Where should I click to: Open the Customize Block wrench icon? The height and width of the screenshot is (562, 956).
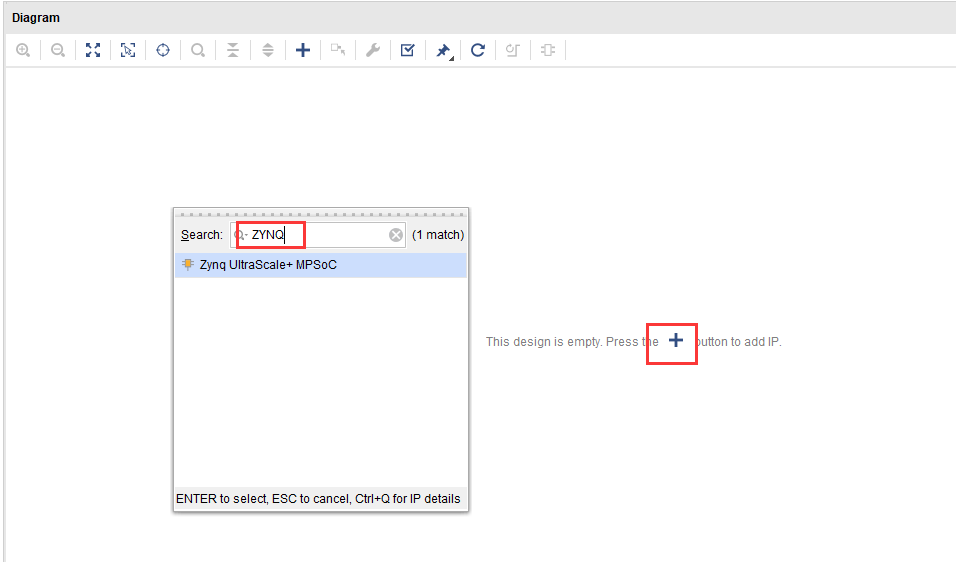373,50
